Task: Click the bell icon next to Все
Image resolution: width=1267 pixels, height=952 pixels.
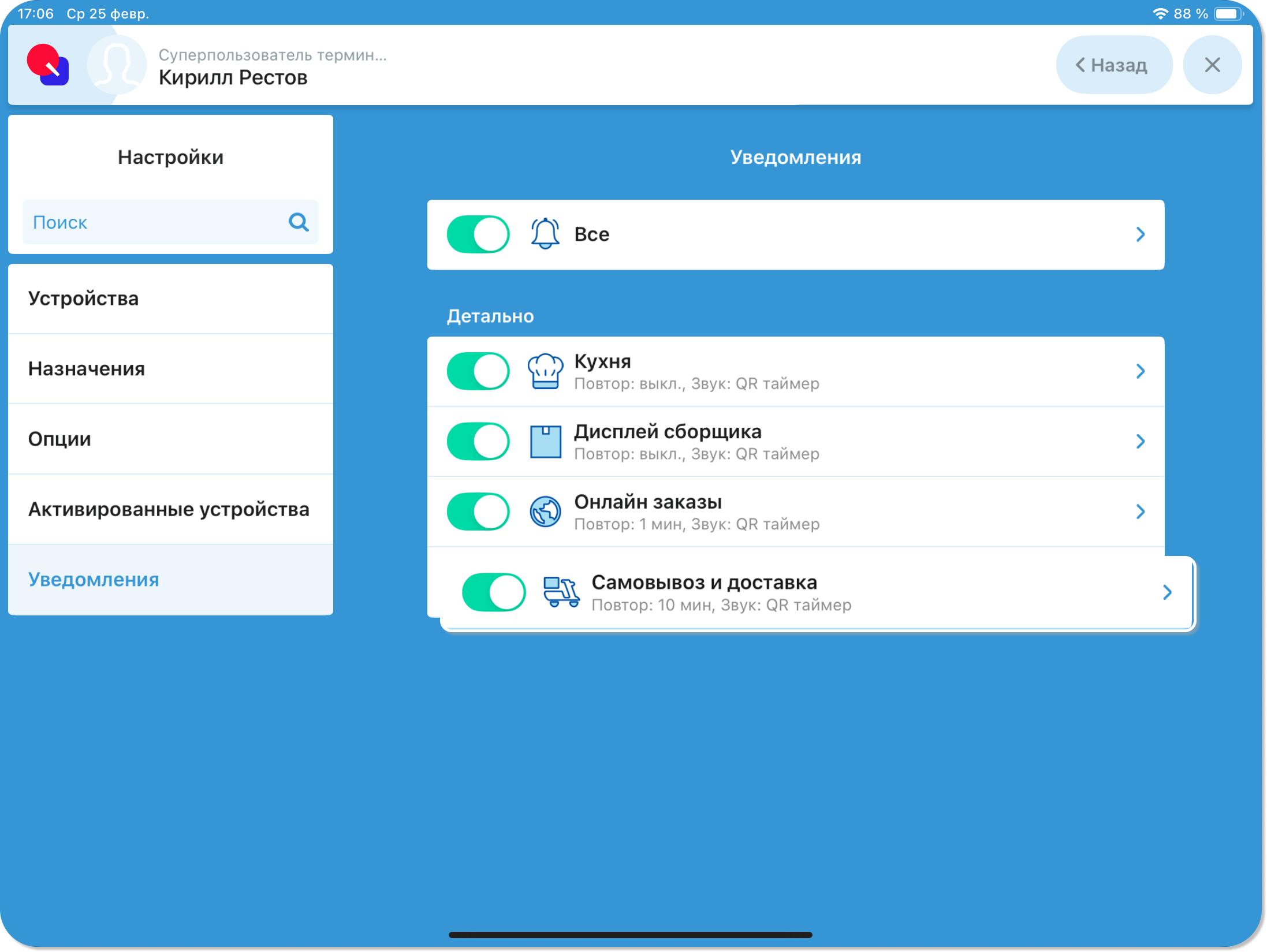Action: [545, 234]
